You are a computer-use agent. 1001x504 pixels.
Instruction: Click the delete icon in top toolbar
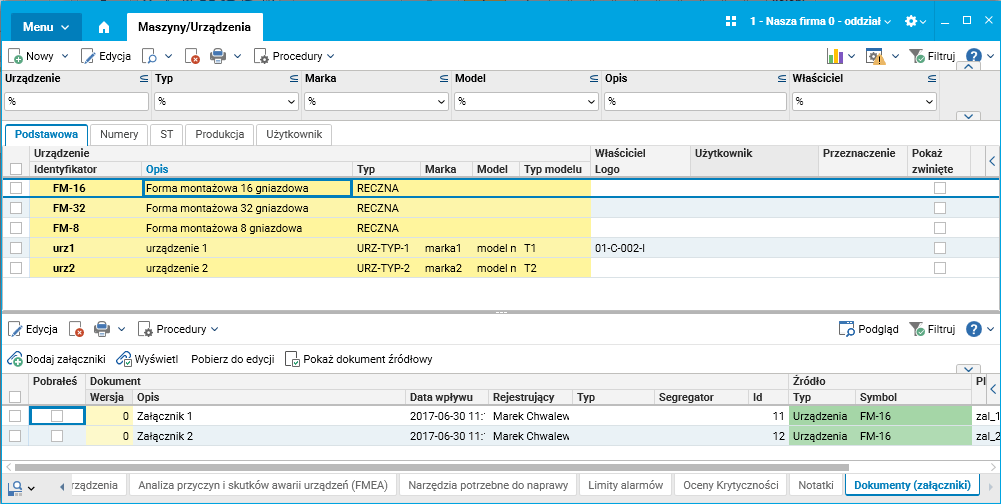click(193, 57)
